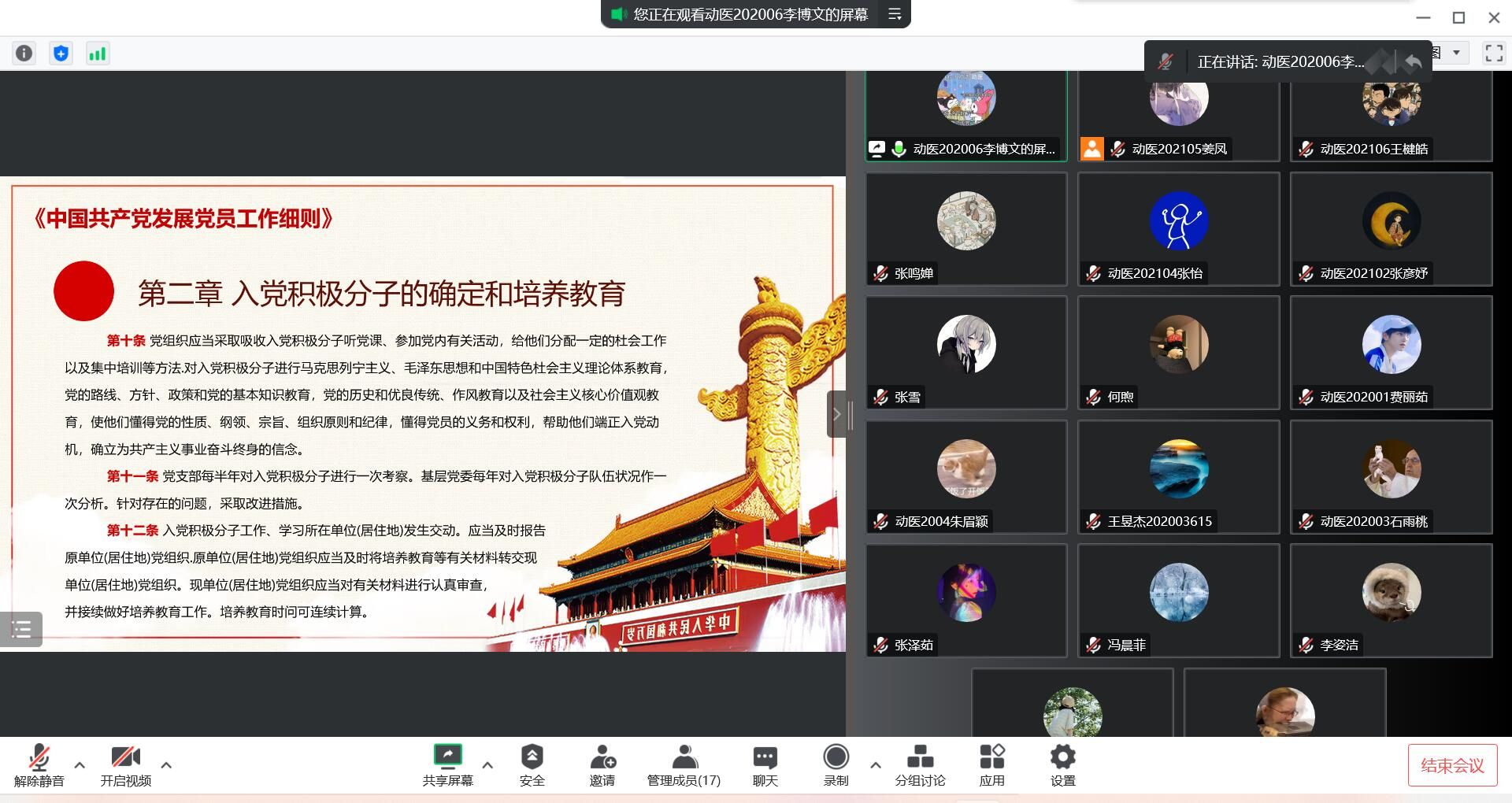This screenshot has width=1512, height=803.
Task: Check the green network signal icon
Action: tap(98, 53)
